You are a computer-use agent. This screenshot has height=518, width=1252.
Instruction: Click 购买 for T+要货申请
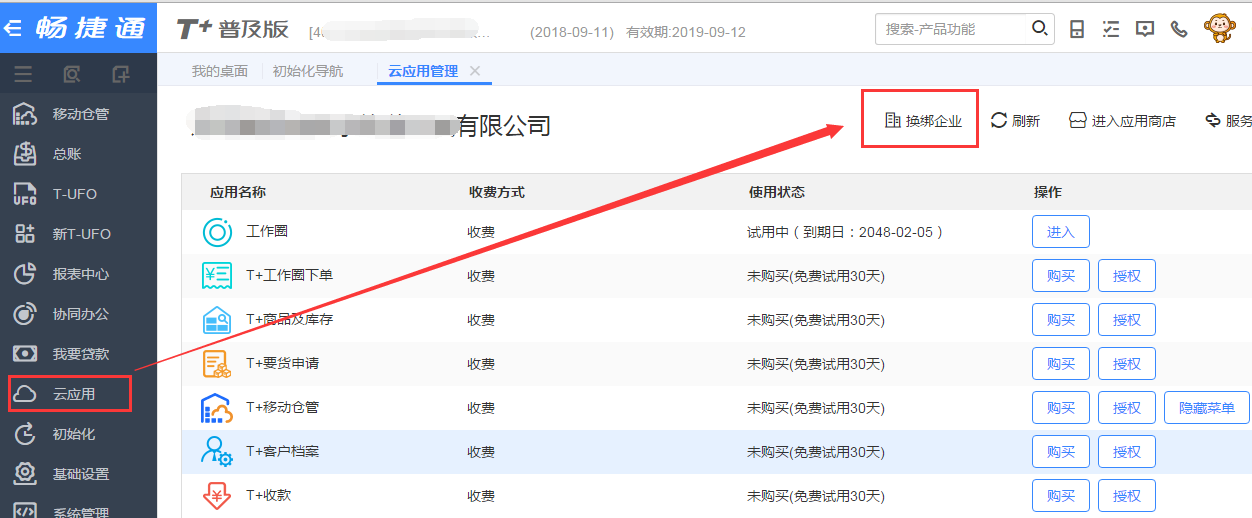tap(1061, 364)
